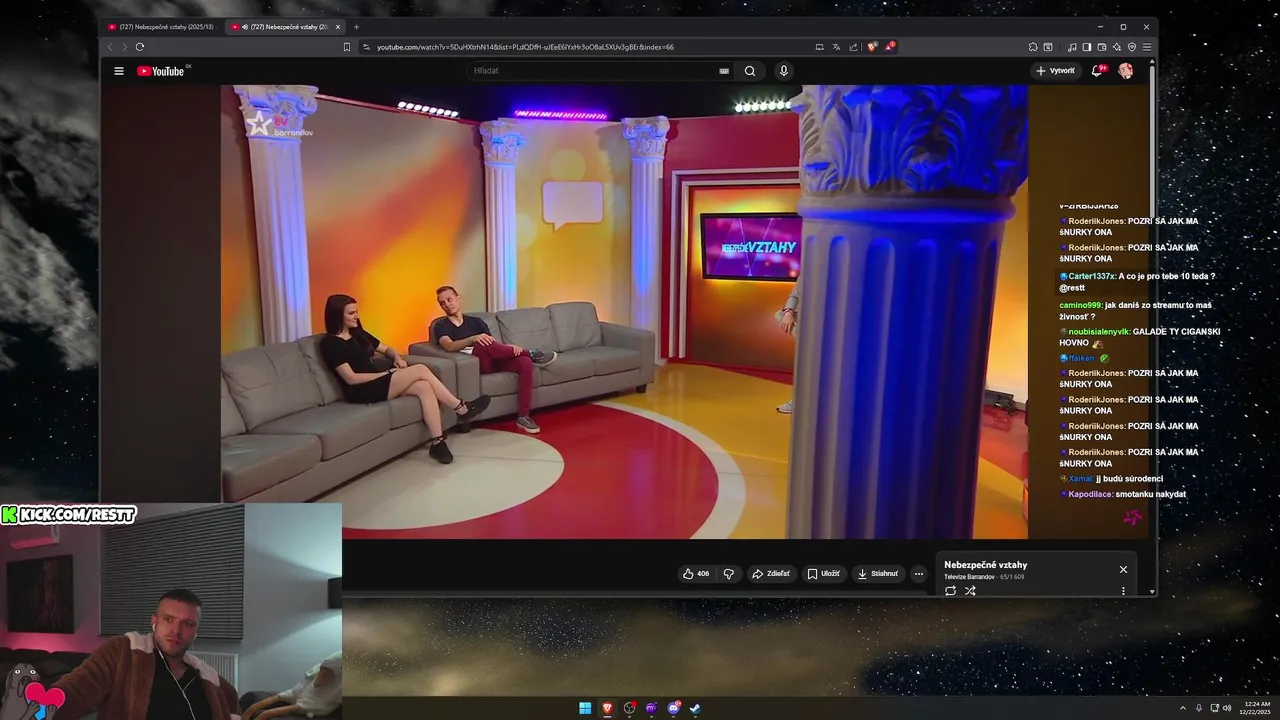
Task: Click the YouTube search magnifier button
Action: point(750,71)
